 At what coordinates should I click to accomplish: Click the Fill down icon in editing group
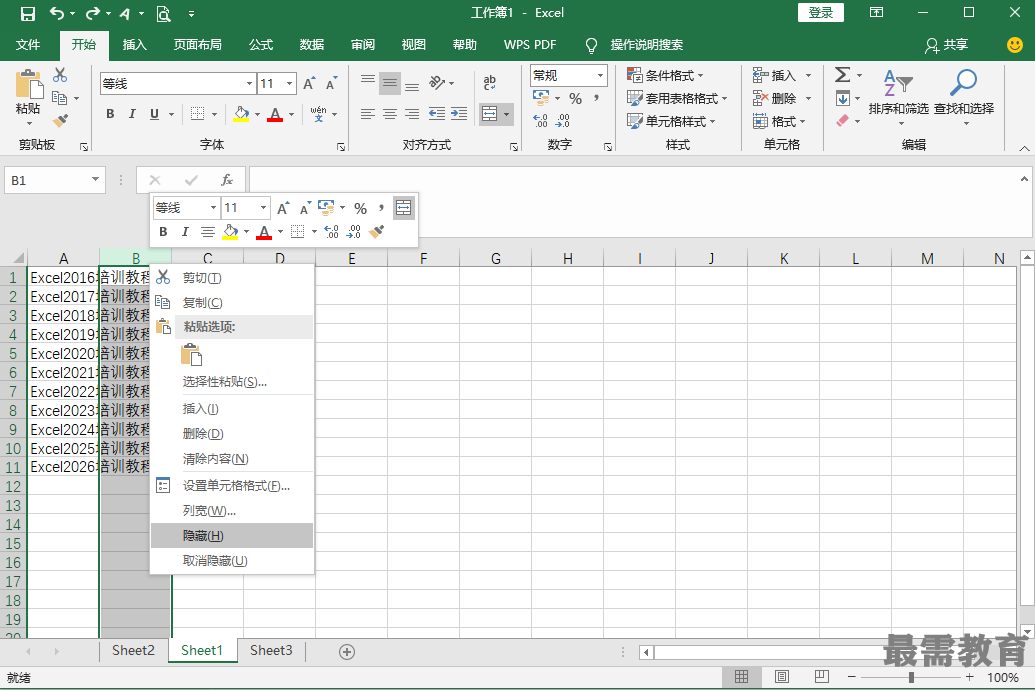point(843,99)
